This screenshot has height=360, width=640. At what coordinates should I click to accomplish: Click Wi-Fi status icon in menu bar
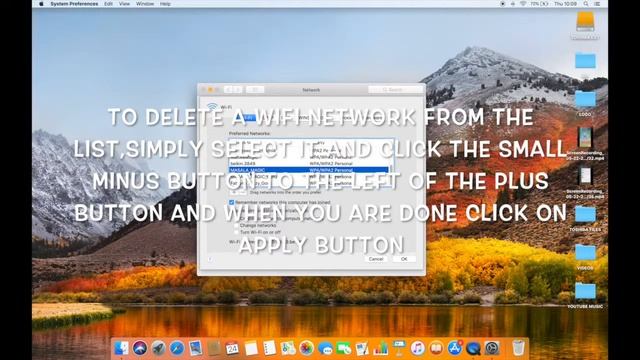point(523,4)
